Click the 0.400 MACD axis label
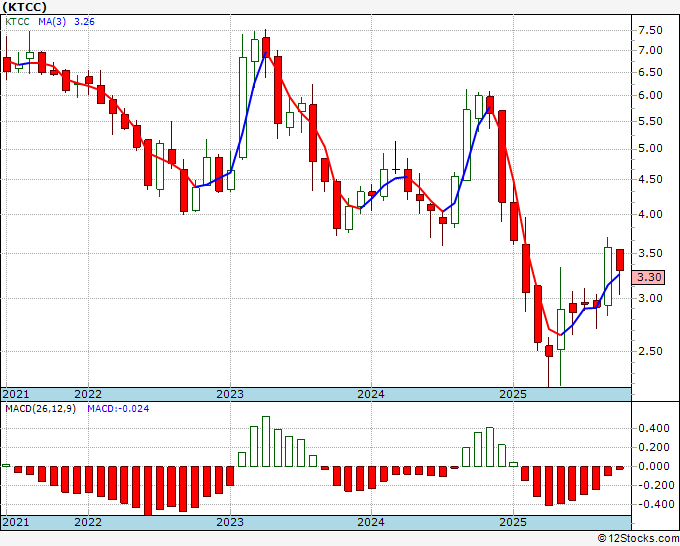Viewport: 680px width, 546px height. point(654,428)
